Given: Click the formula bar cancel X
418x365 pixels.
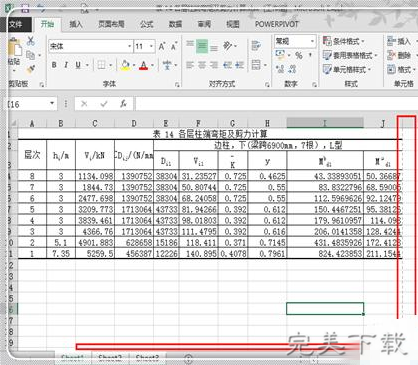Looking at the screenshot, I should pyautogui.click(x=84, y=104).
